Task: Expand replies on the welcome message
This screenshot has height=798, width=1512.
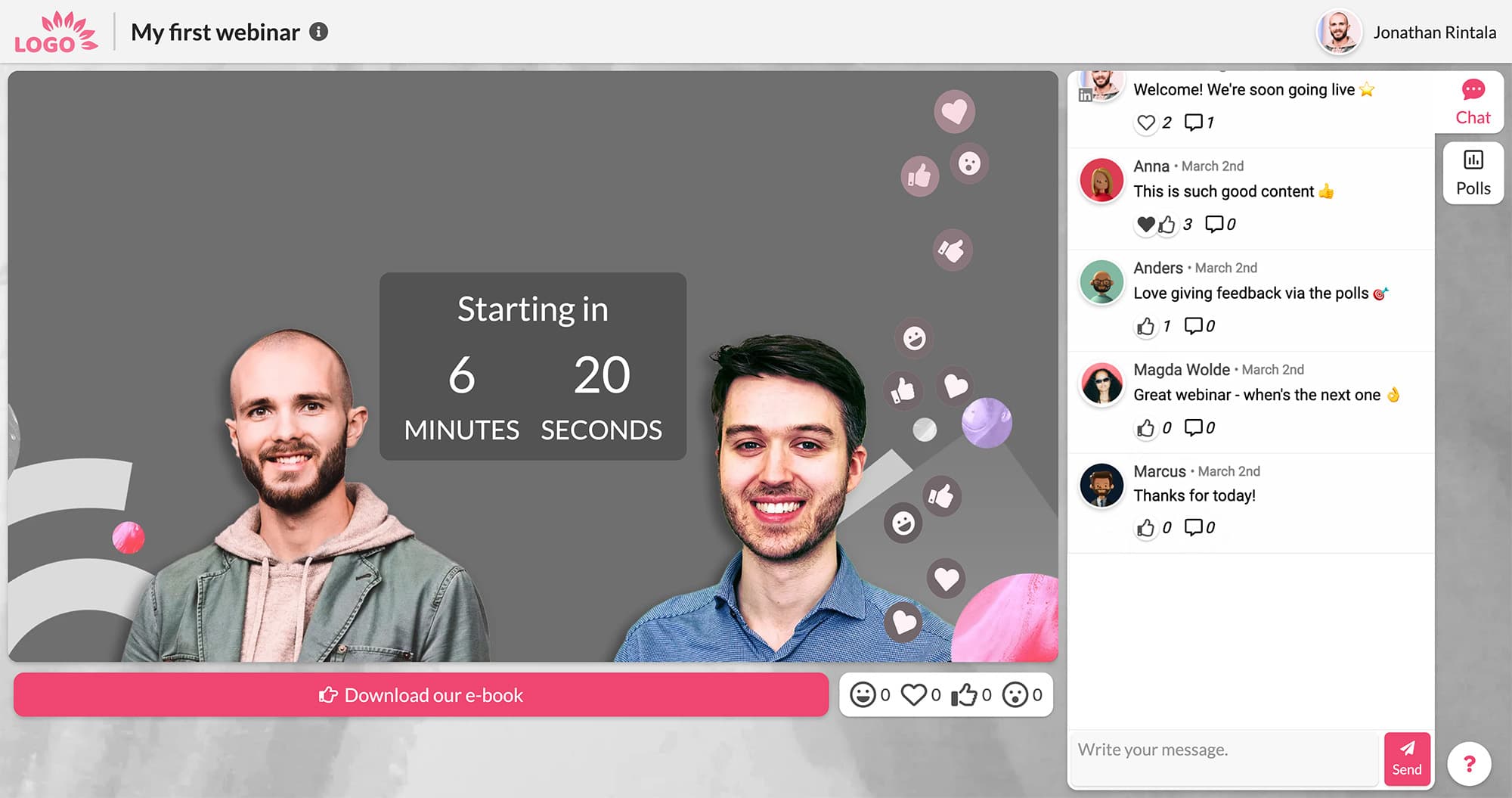Action: tap(1193, 123)
